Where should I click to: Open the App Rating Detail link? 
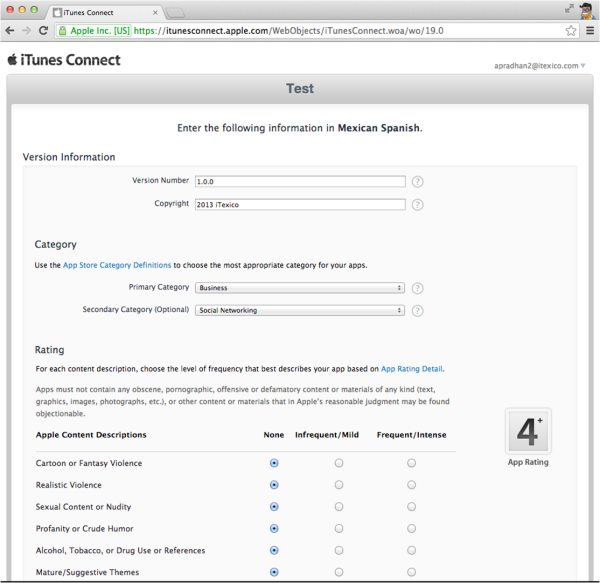tap(412, 369)
